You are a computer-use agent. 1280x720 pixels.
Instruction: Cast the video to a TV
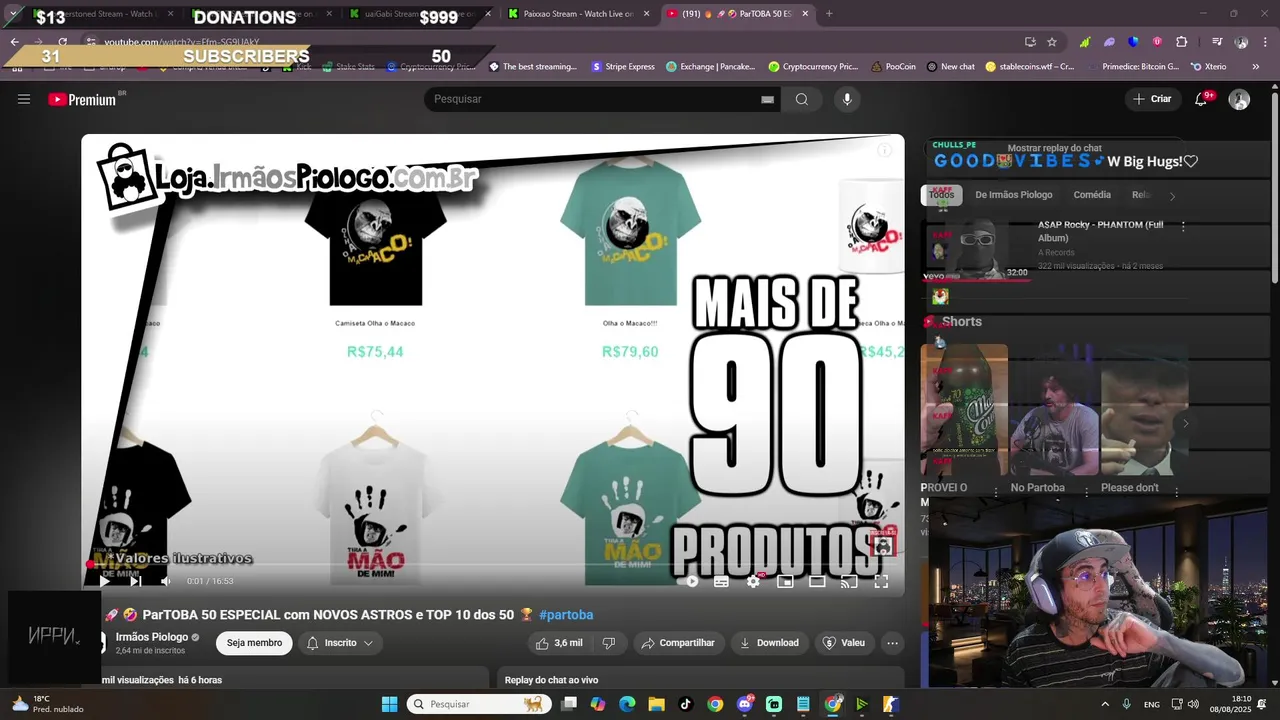tap(849, 581)
